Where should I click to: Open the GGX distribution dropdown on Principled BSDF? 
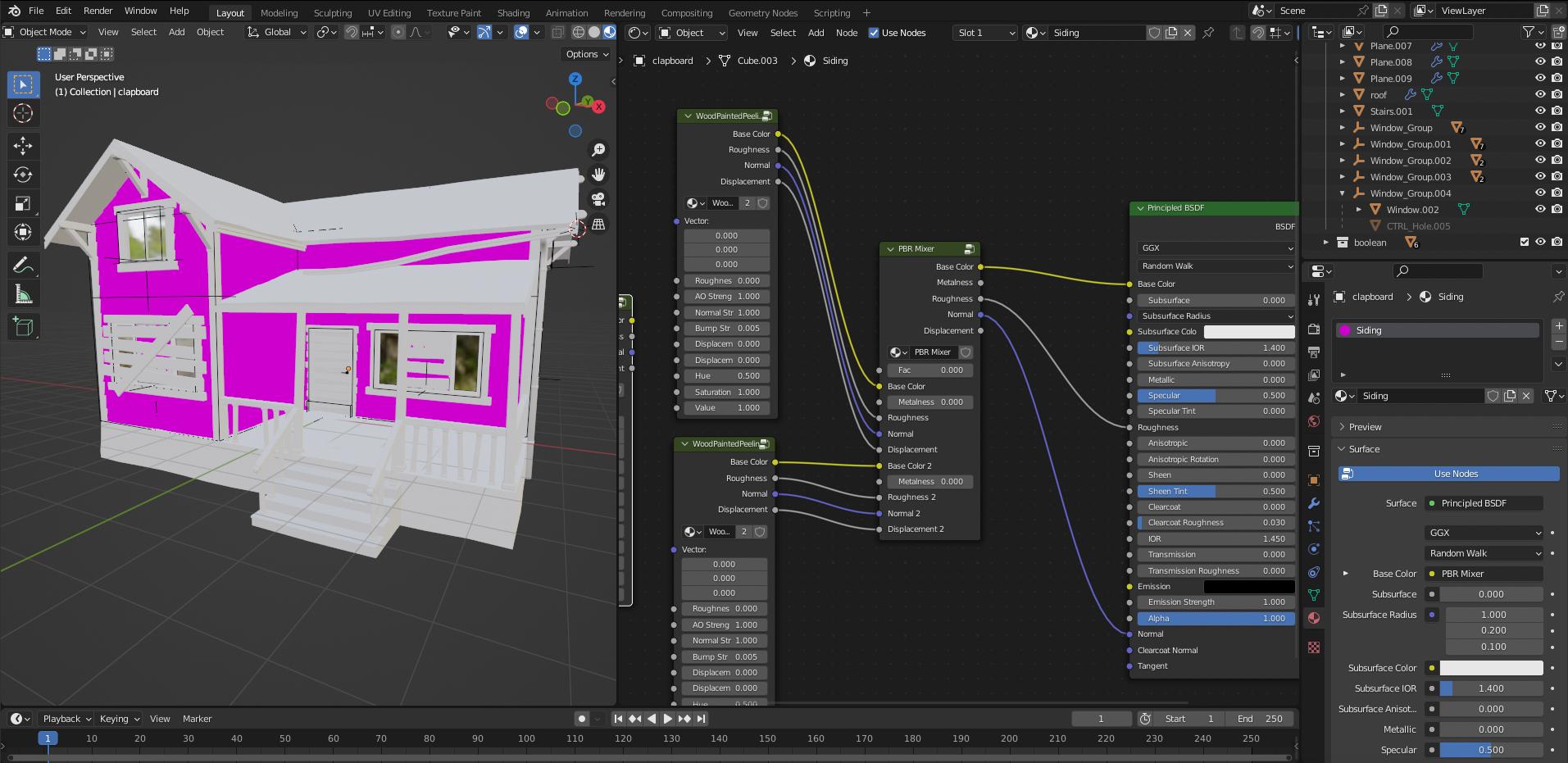tap(1216, 248)
